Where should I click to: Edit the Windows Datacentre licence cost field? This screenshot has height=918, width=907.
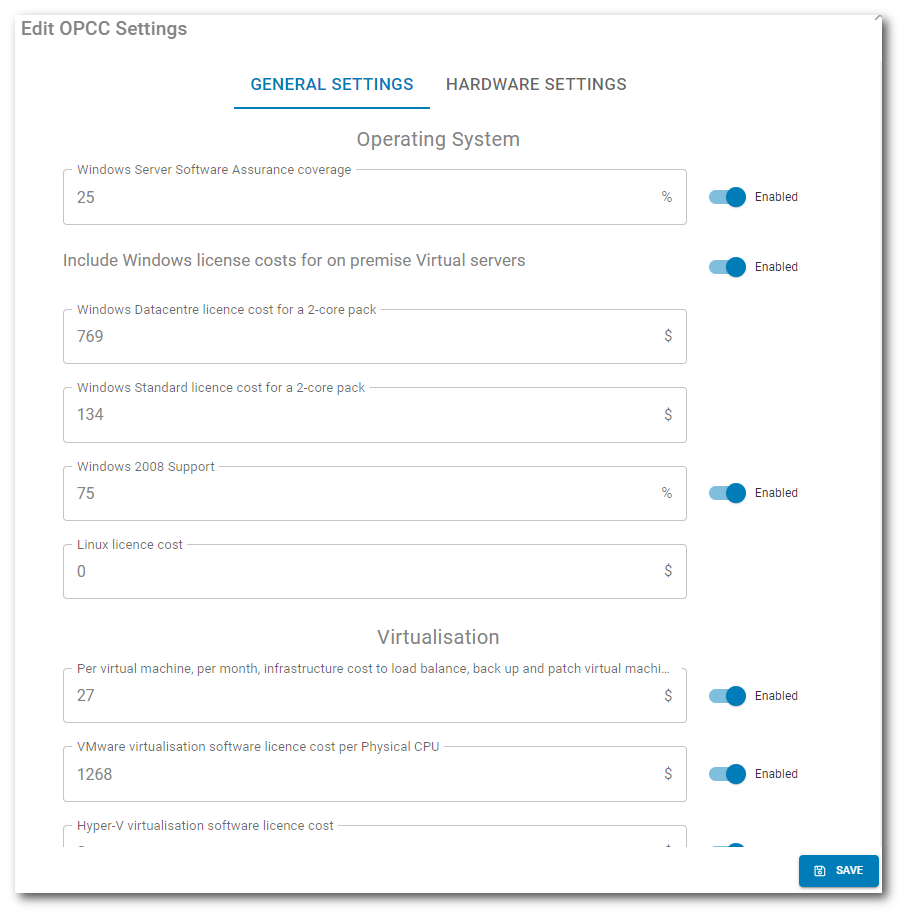(x=360, y=337)
